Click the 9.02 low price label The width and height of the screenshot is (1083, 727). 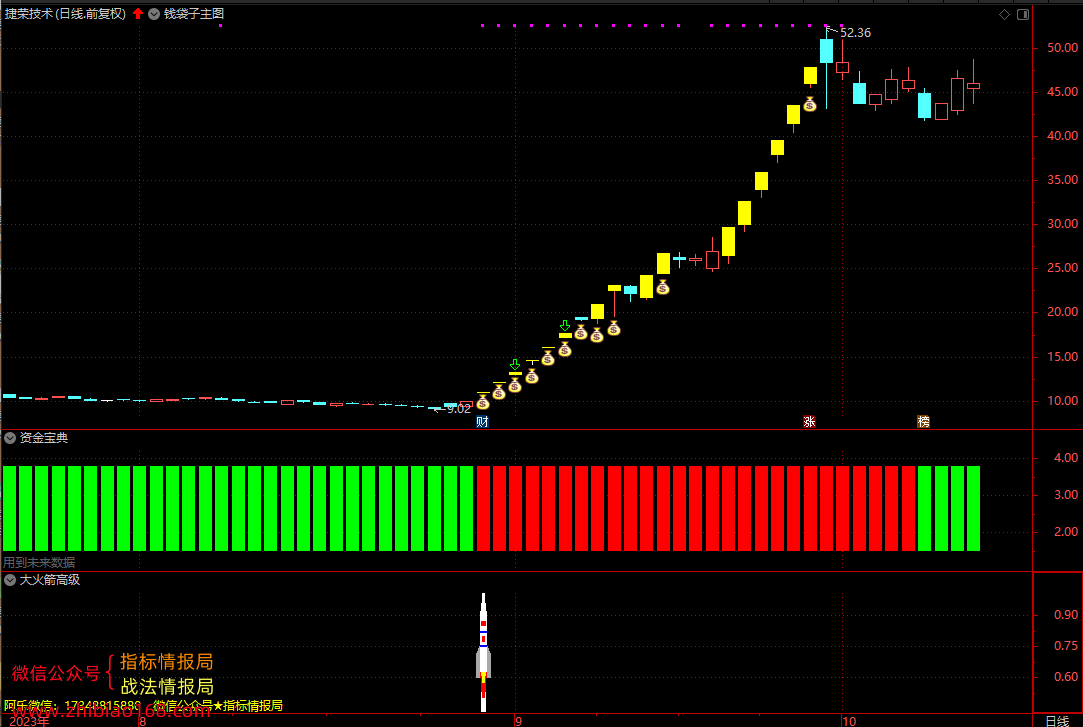point(459,409)
